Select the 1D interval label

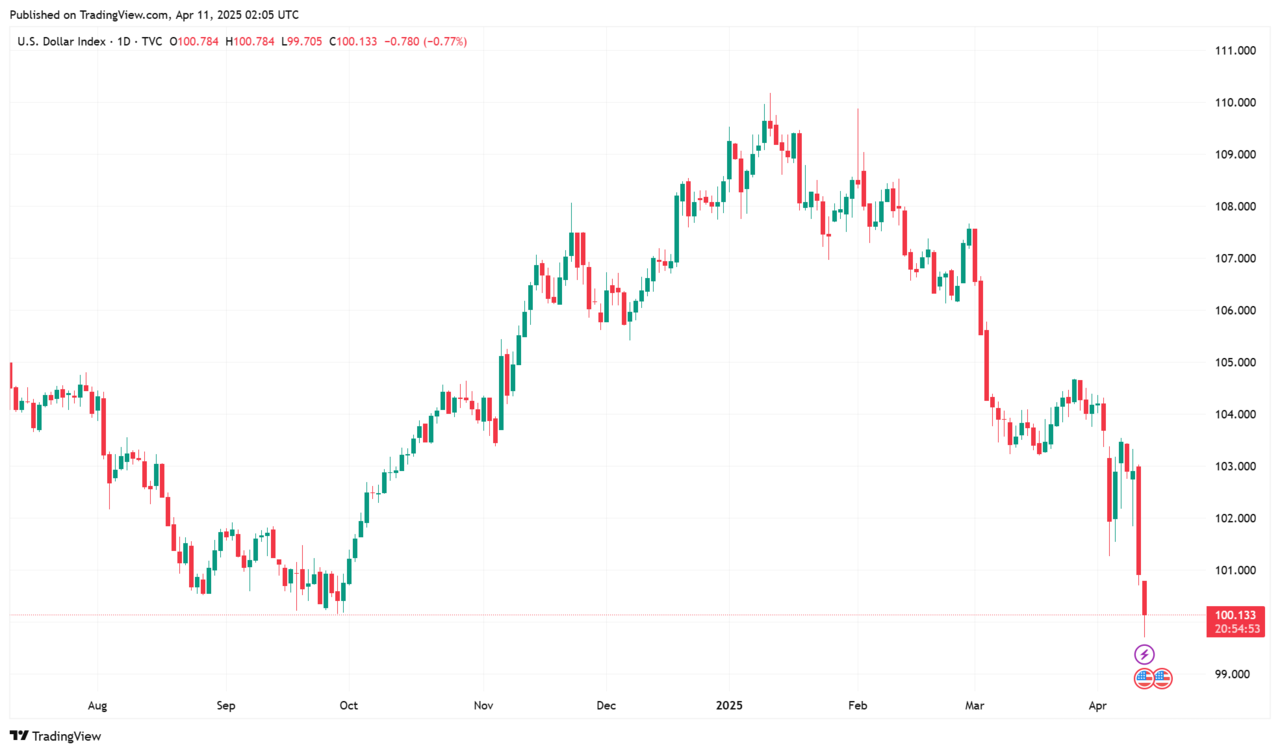125,41
